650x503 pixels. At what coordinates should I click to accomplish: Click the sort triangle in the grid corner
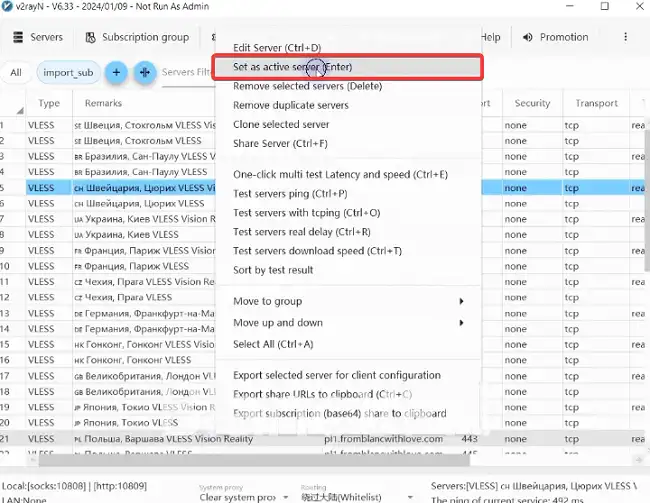[x=19, y=110]
